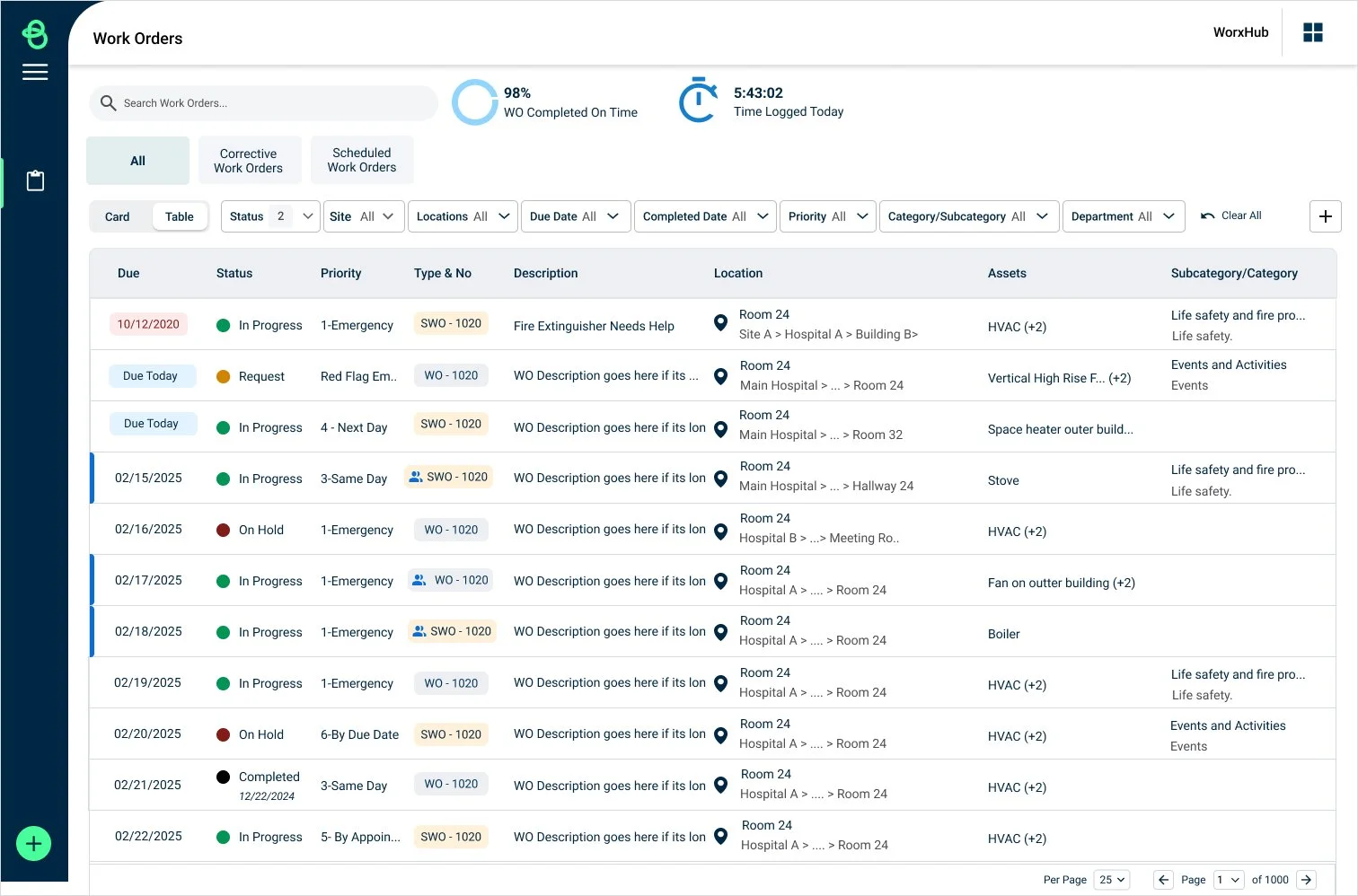Click location pin in 02/16/2025 row
Viewport: 1358px width, 896px height.
coord(720,531)
